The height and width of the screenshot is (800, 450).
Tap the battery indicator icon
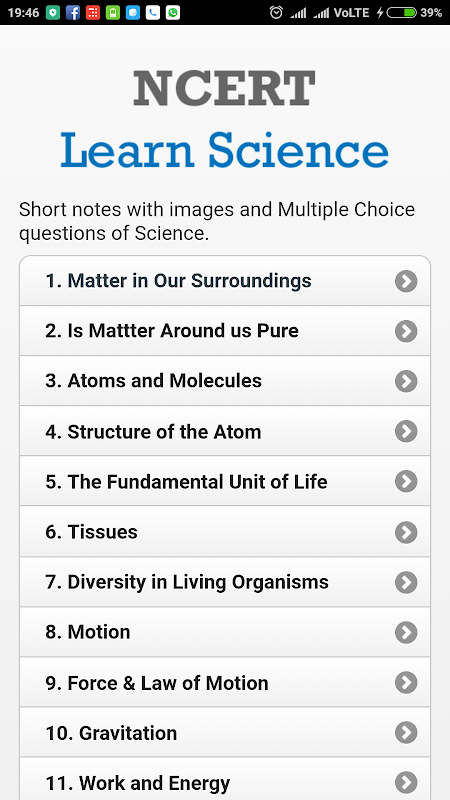click(402, 13)
